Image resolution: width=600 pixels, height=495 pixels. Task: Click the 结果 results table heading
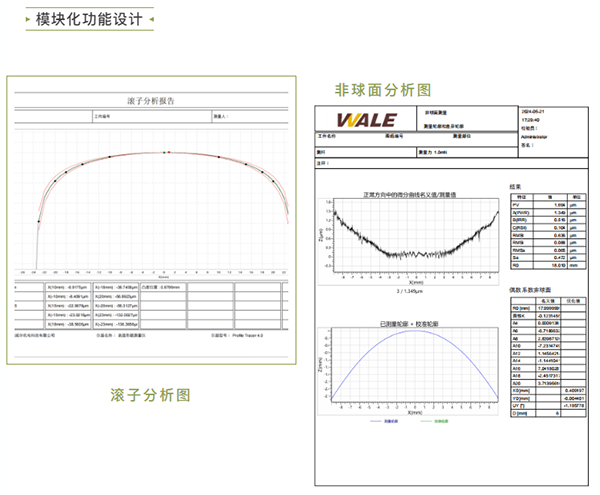(516, 186)
